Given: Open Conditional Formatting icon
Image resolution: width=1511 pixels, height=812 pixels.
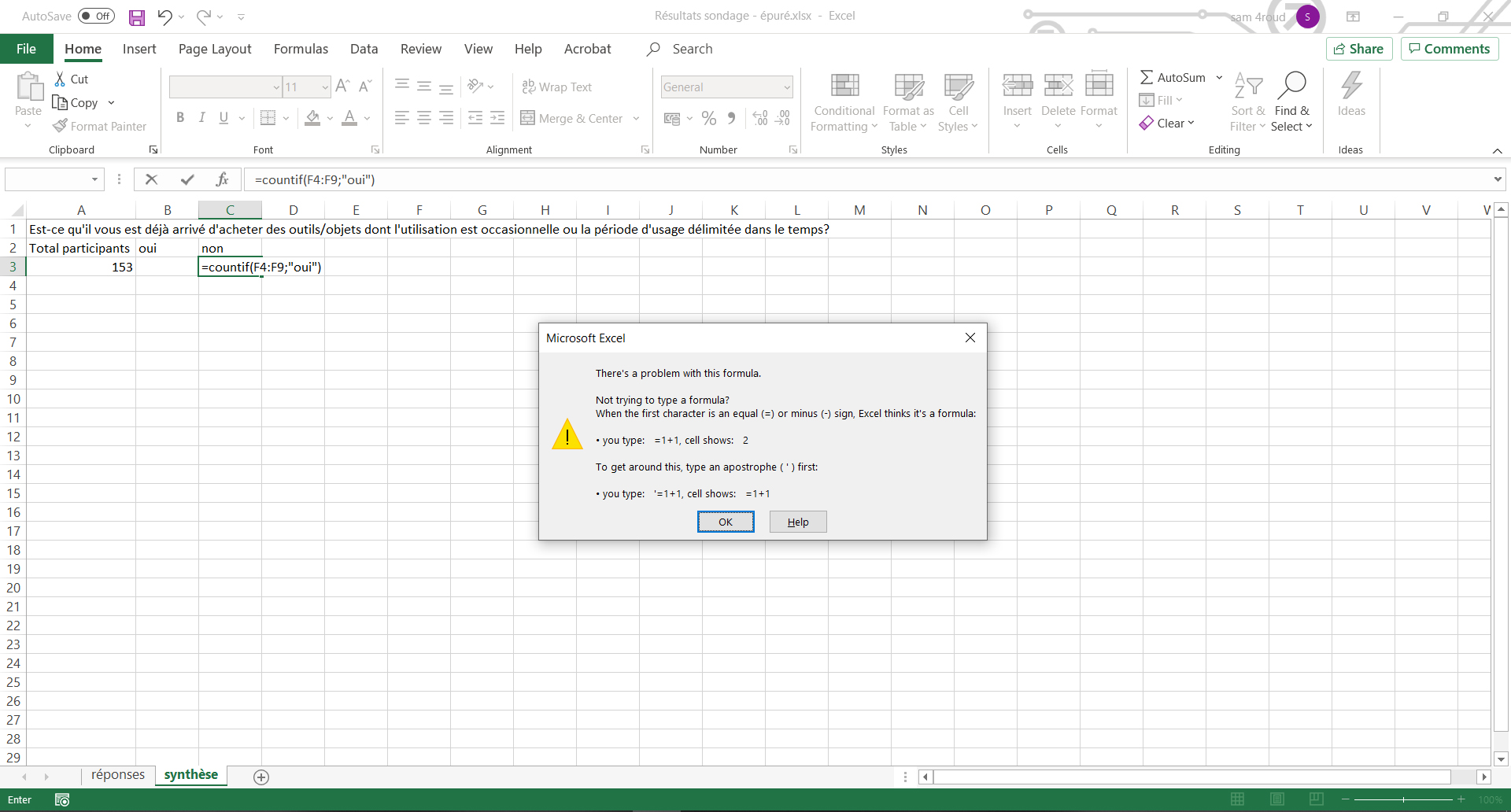Looking at the screenshot, I should [845, 85].
